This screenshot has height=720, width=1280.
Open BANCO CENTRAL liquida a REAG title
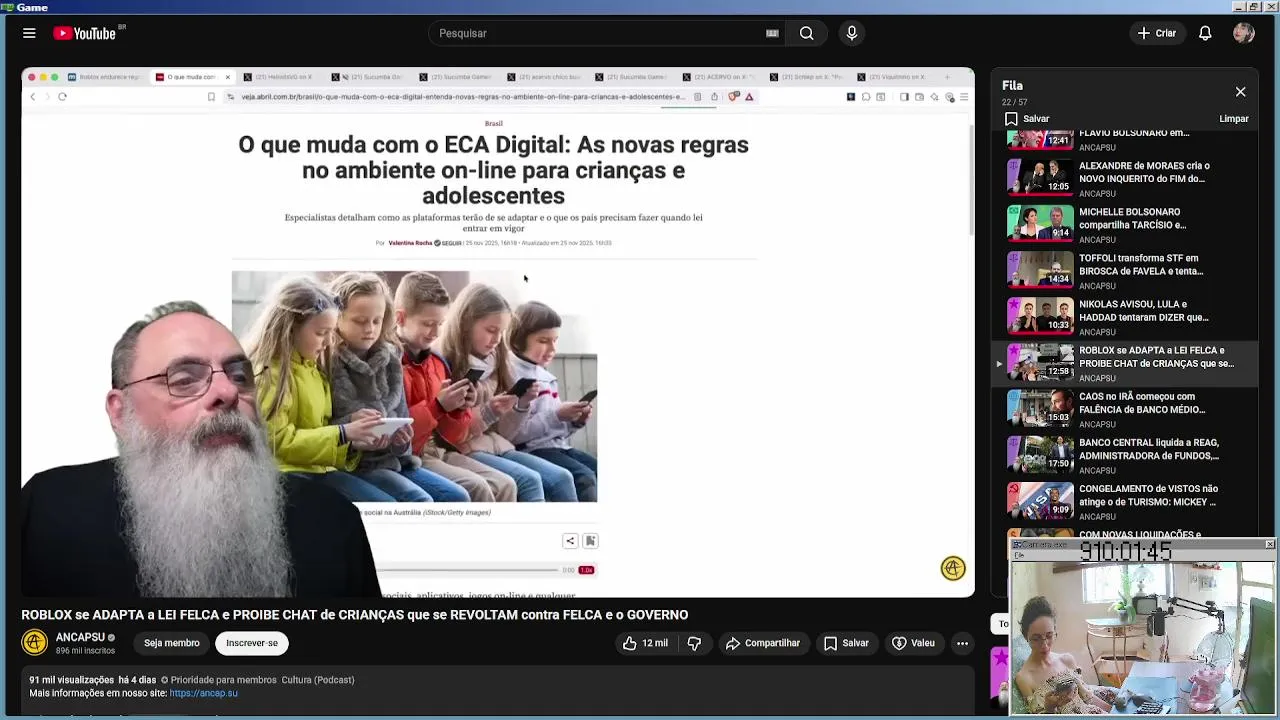point(1149,449)
